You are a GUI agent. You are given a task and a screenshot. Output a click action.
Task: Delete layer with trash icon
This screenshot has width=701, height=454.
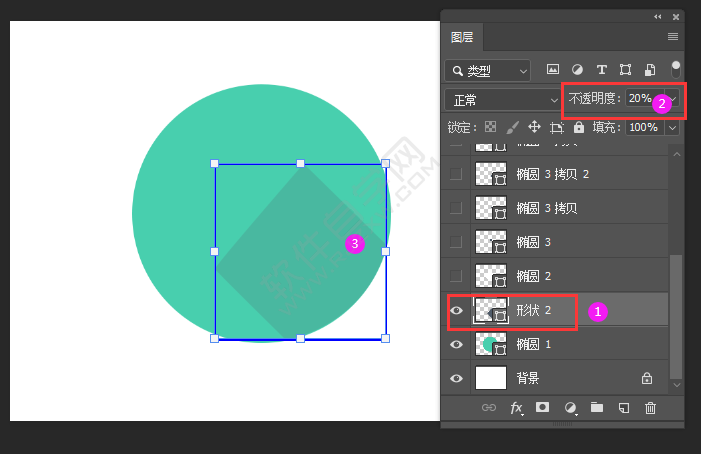tap(650, 408)
